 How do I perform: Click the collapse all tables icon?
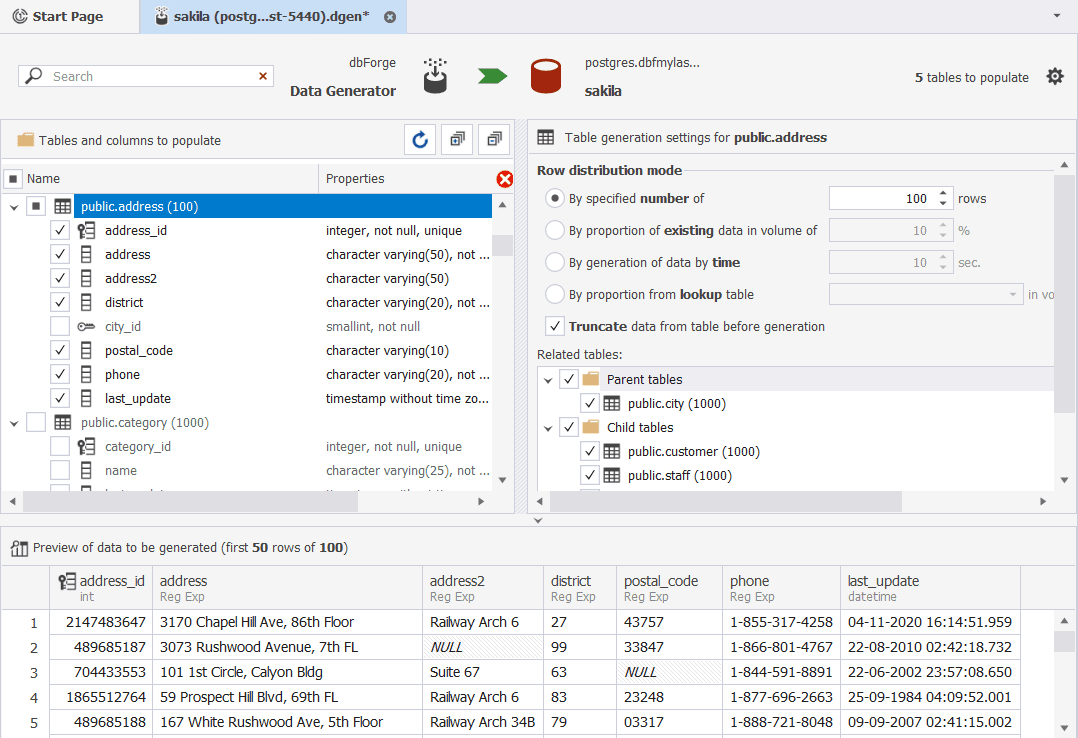pos(494,140)
